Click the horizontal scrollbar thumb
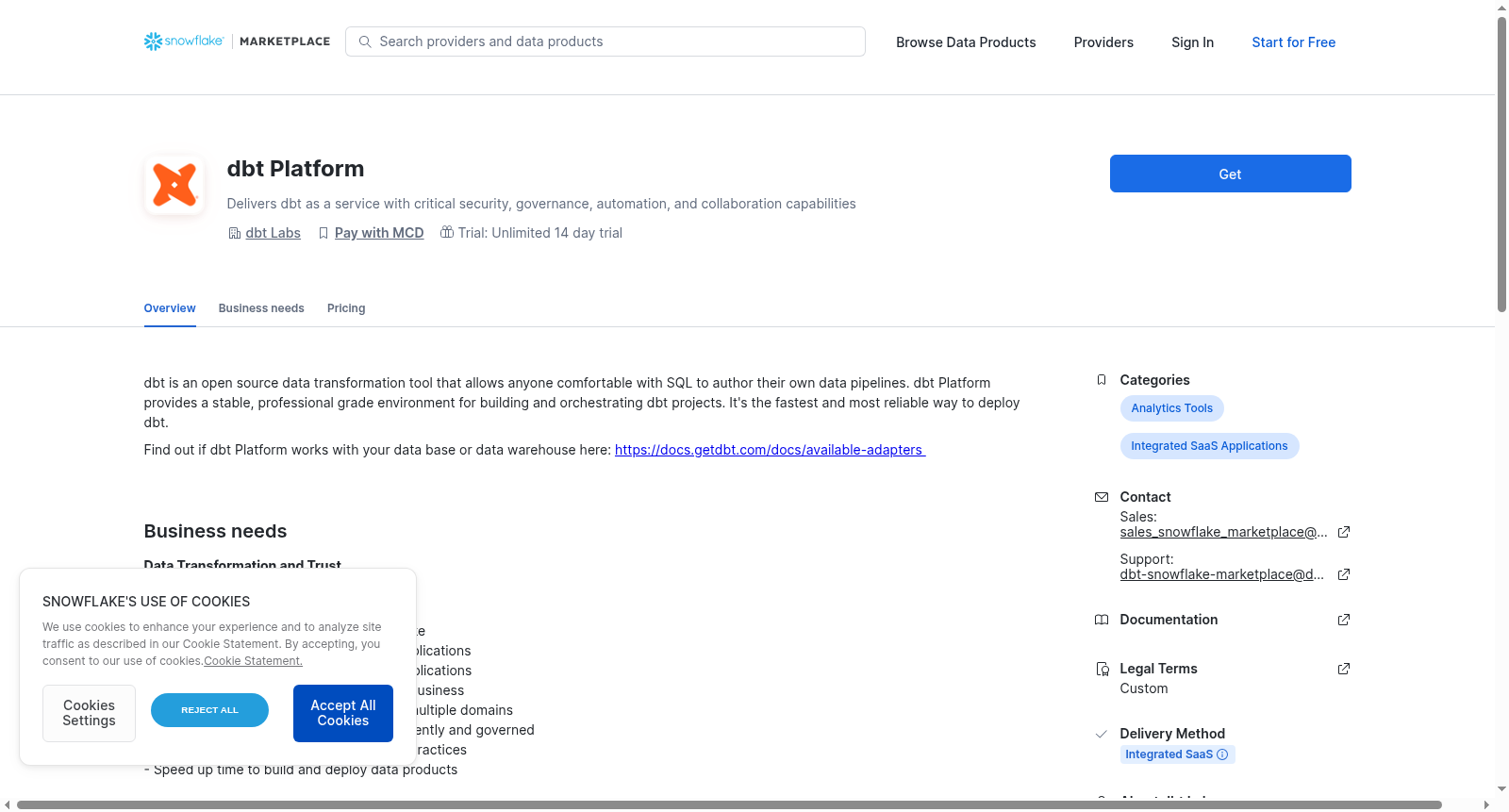This screenshot has width=1509, height=812. (x=729, y=804)
